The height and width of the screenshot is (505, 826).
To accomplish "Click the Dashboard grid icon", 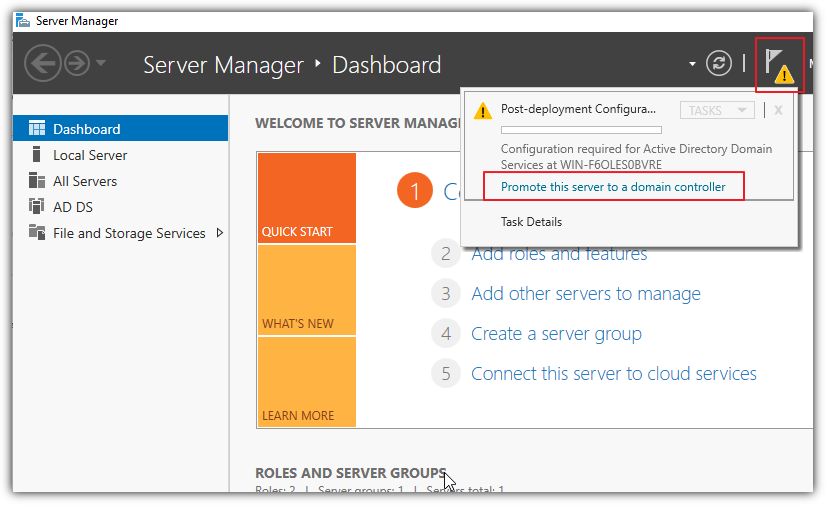I will coord(37,128).
